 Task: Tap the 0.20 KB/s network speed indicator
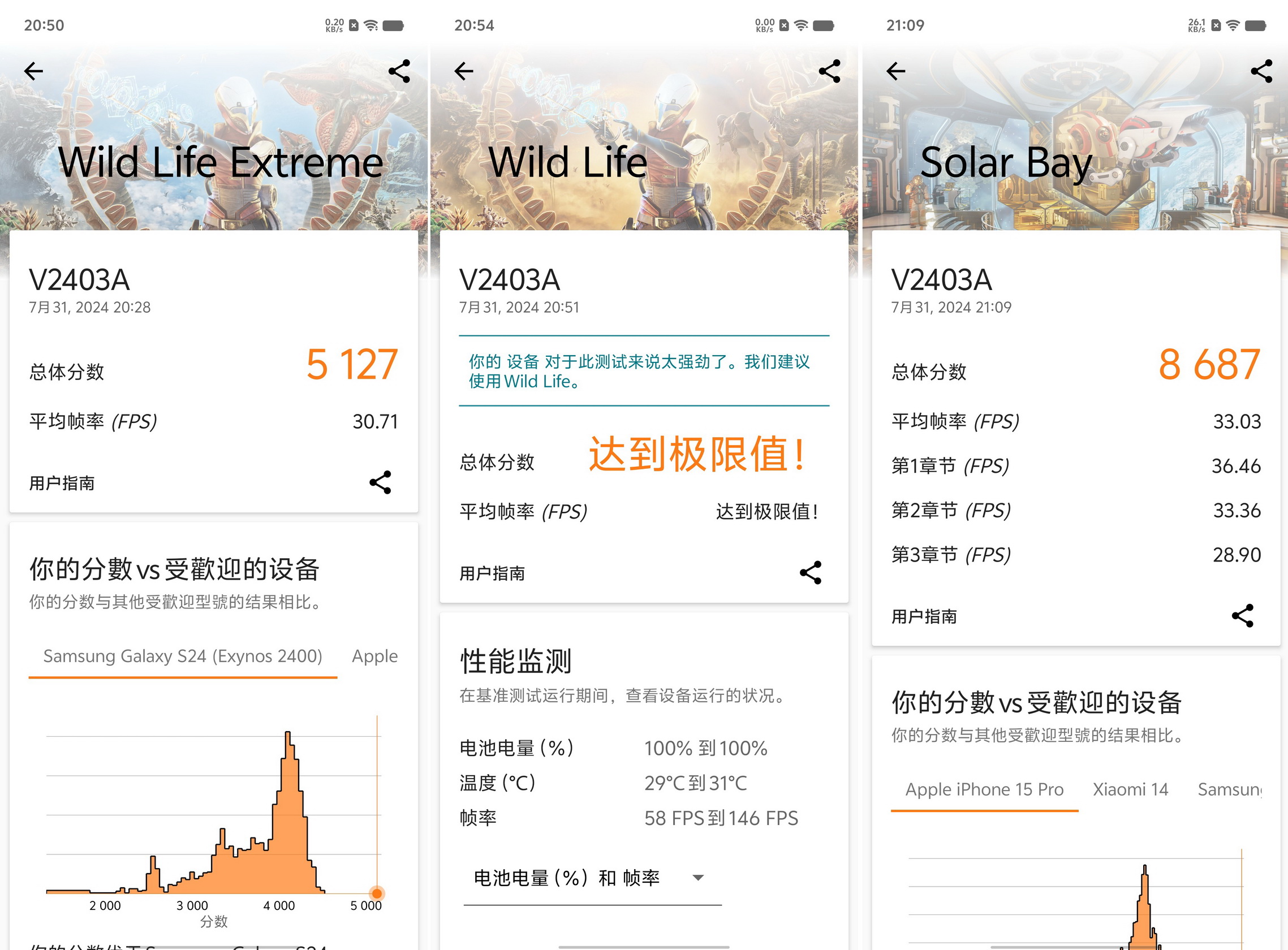[334, 25]
